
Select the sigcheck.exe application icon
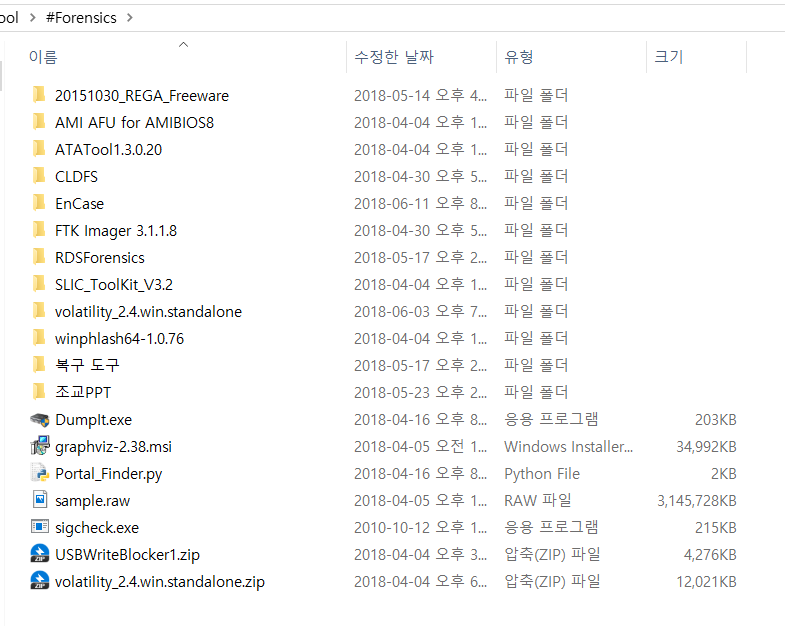pos(40,527)
